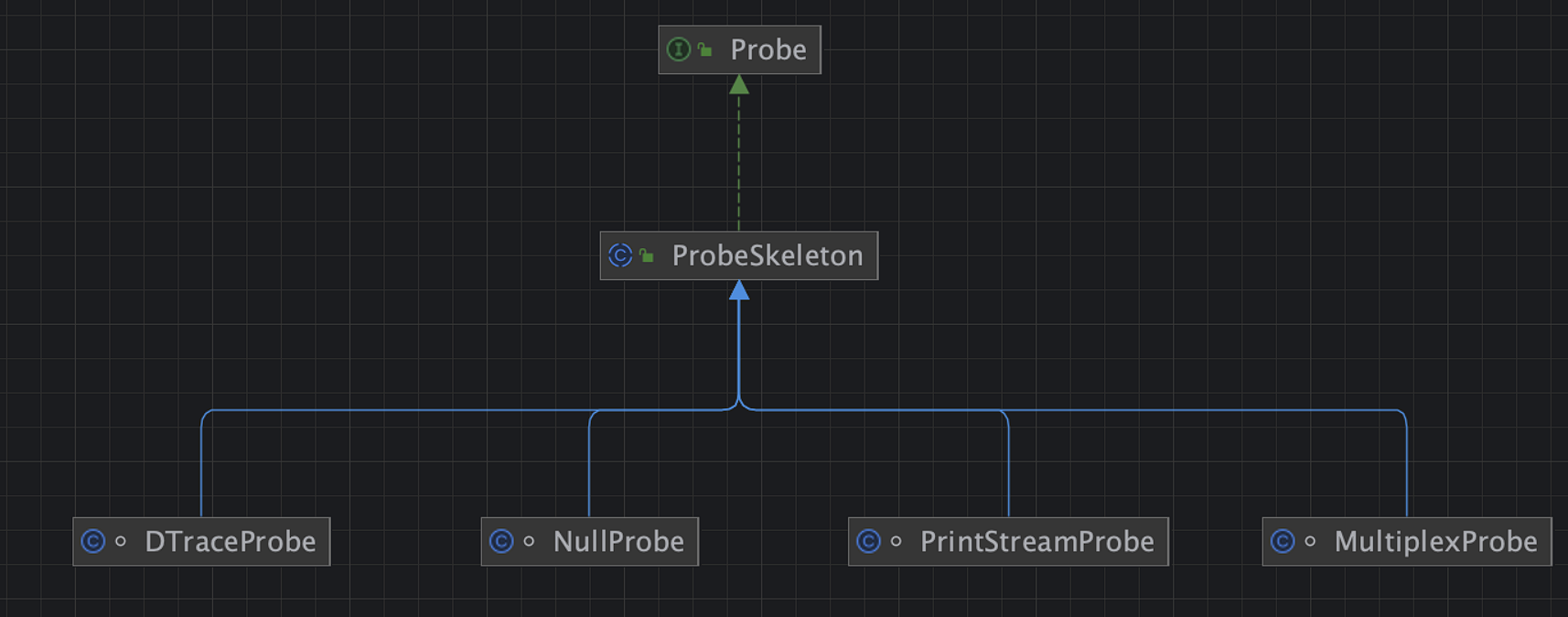The image size is (1568, 617).
Task: Click the class icon on the ProbeSkeleton node
Action: (620, 255)
